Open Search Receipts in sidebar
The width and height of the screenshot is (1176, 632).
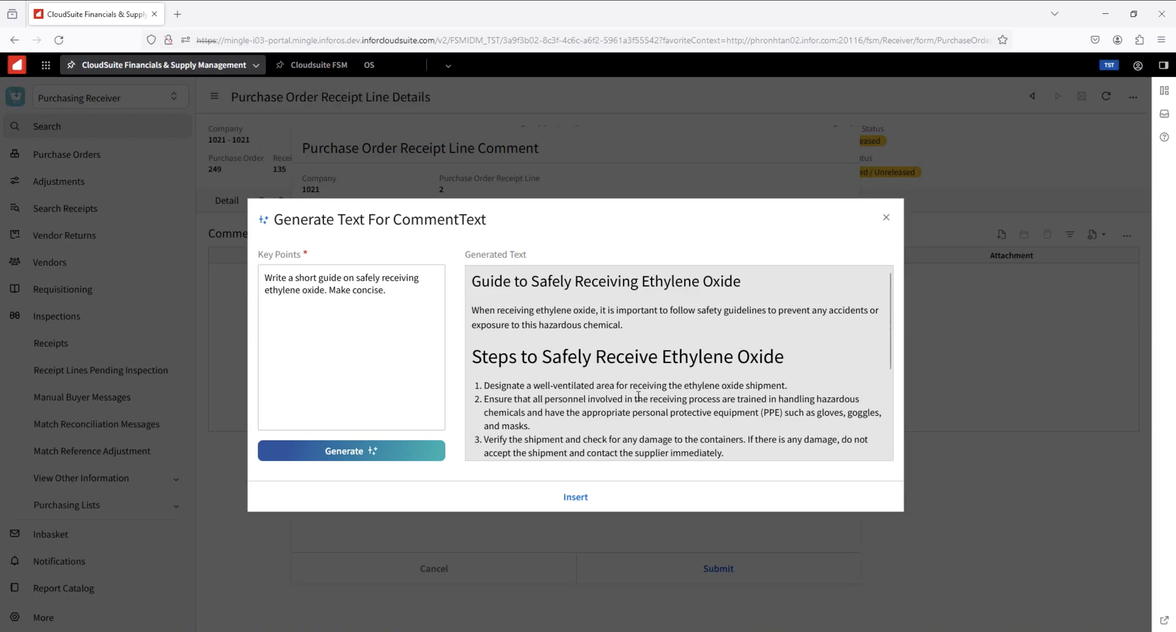click(64, 208)
